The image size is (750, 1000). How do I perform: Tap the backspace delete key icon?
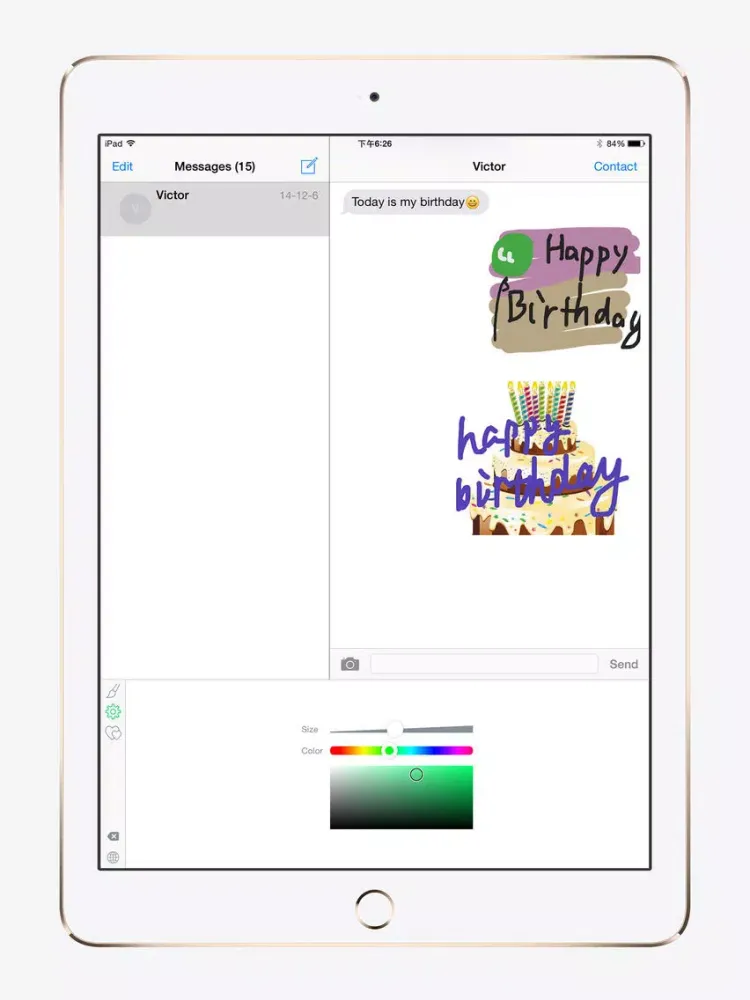click(113, 836)
